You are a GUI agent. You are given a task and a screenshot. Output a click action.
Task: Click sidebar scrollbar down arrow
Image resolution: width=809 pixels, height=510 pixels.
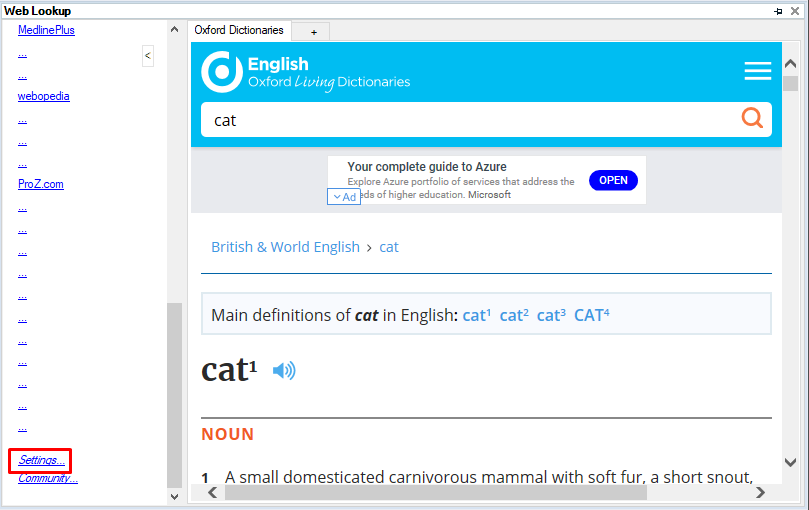click(174, 497)
